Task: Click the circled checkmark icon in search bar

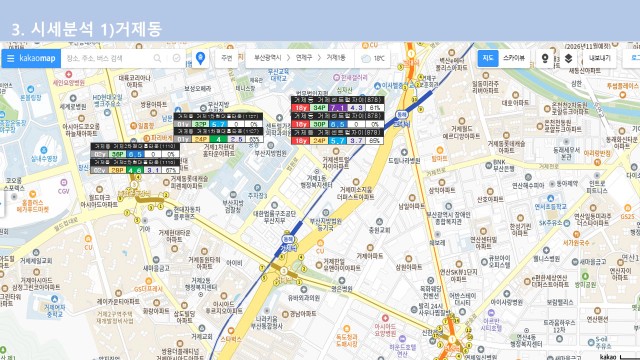Action: pyautogui.click(x=176, y=58)
